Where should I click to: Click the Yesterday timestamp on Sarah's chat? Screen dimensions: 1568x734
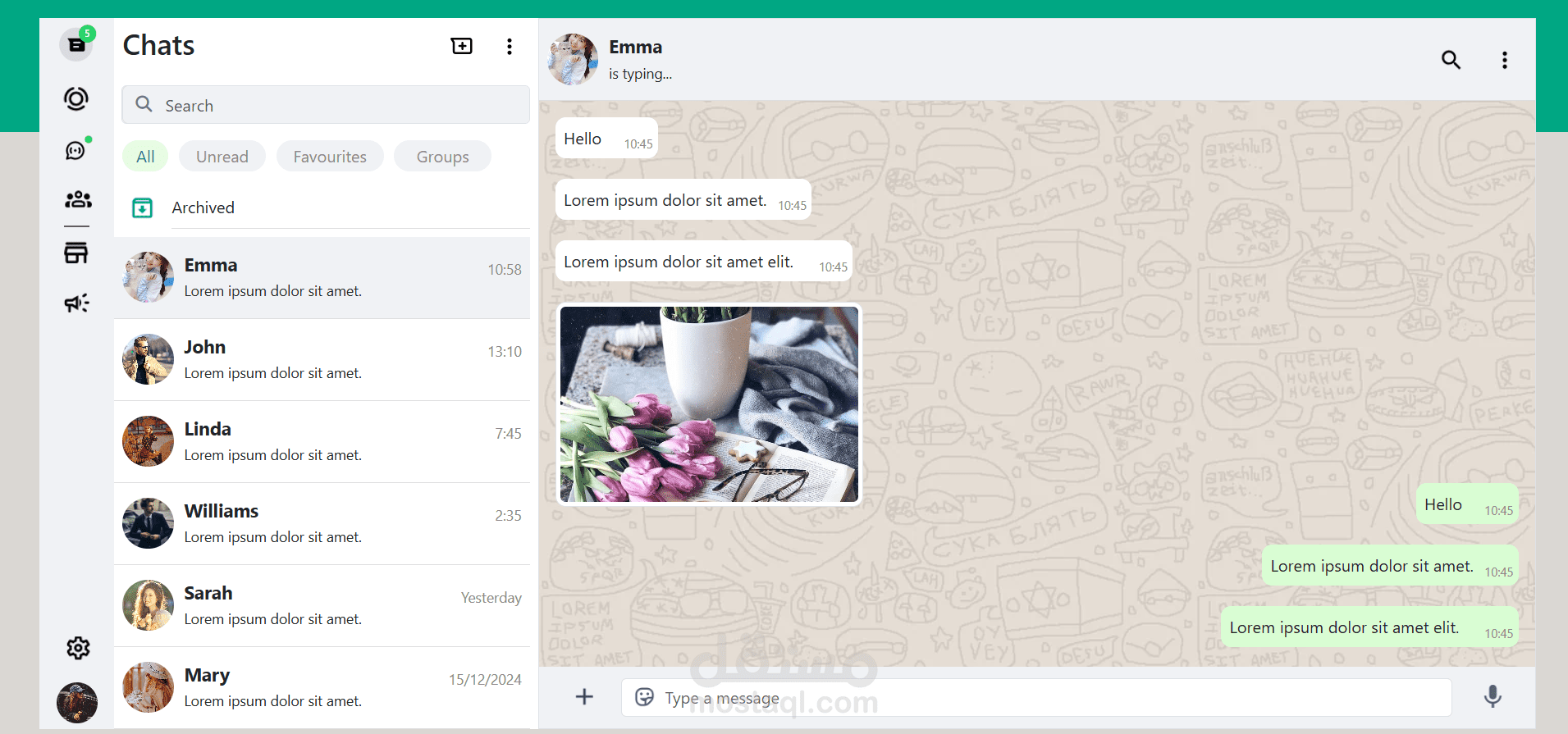pyautogui.click(x=491, y=598)
